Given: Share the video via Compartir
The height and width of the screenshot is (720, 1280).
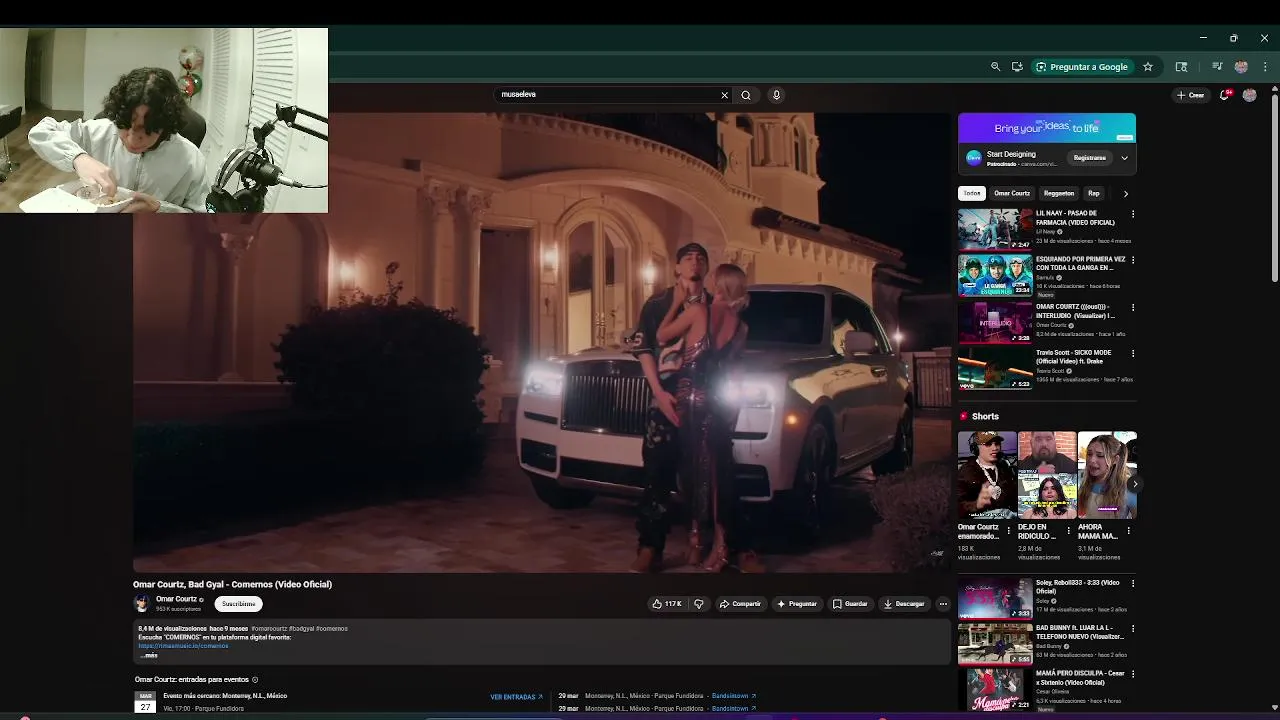Looking at the screenshot, I should (x=740, y=604).
